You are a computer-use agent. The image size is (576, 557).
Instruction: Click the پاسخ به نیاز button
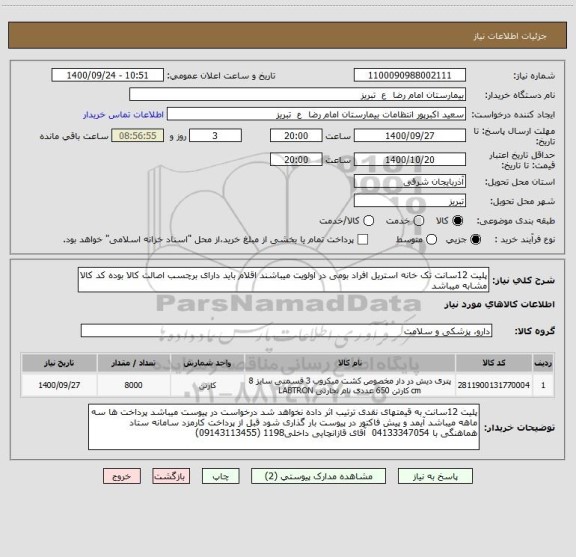[x=435, y=476]
